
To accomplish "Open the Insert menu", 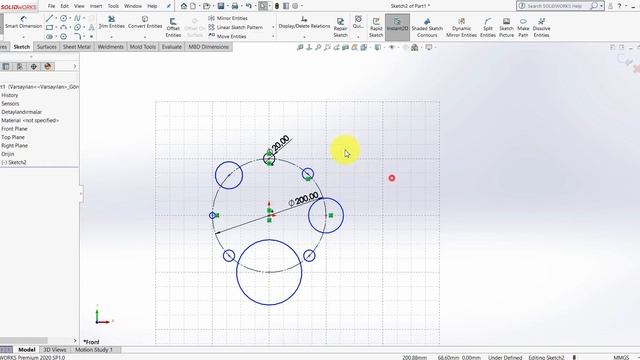I will click(96, 6).
